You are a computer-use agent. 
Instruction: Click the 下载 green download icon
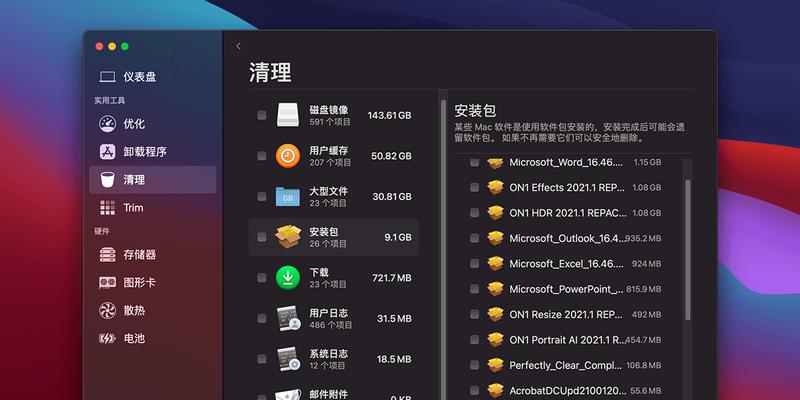(x=288, y=278)
